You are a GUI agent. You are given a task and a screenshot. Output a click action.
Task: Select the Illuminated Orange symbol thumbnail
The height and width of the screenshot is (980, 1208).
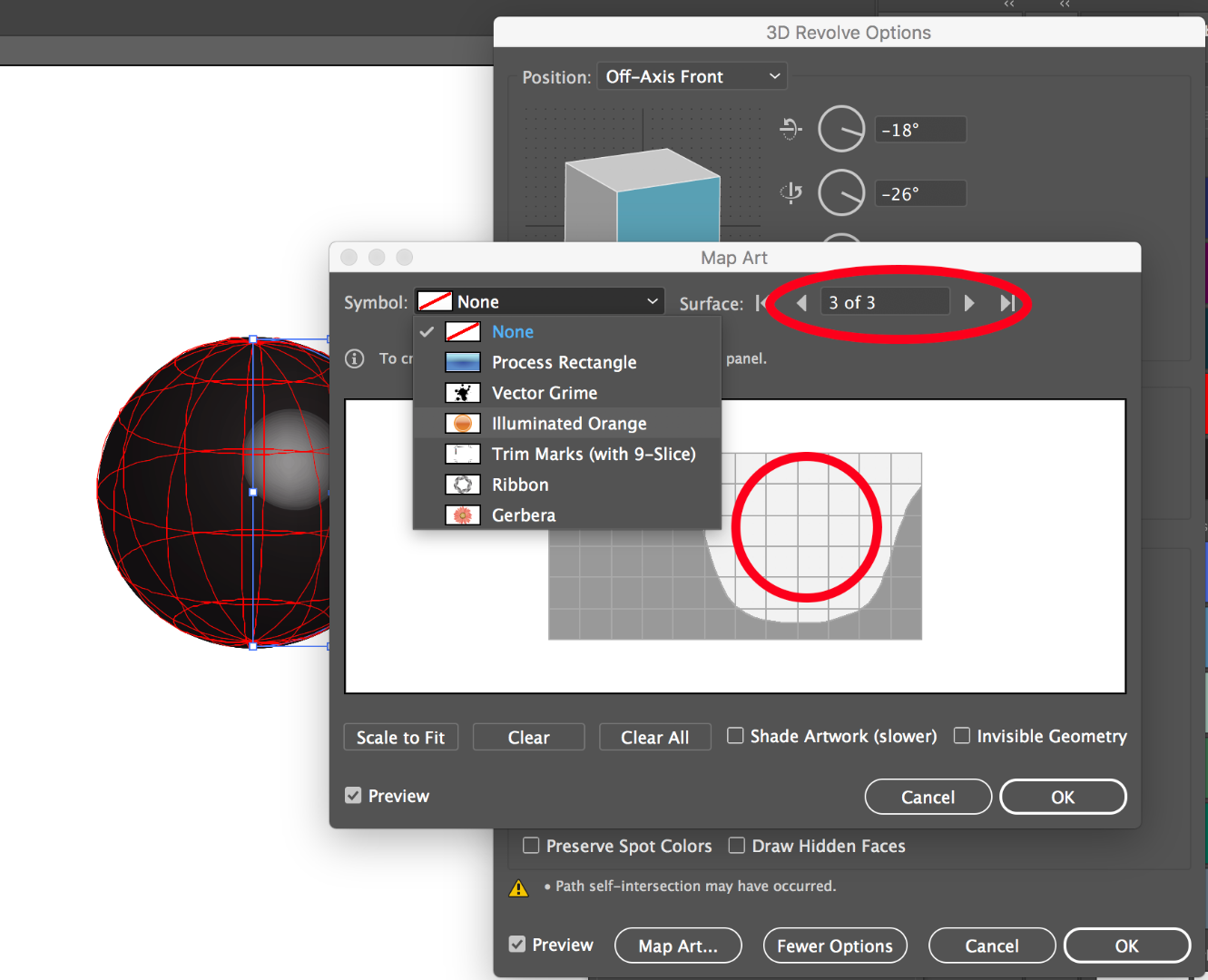tap(463, 423)
